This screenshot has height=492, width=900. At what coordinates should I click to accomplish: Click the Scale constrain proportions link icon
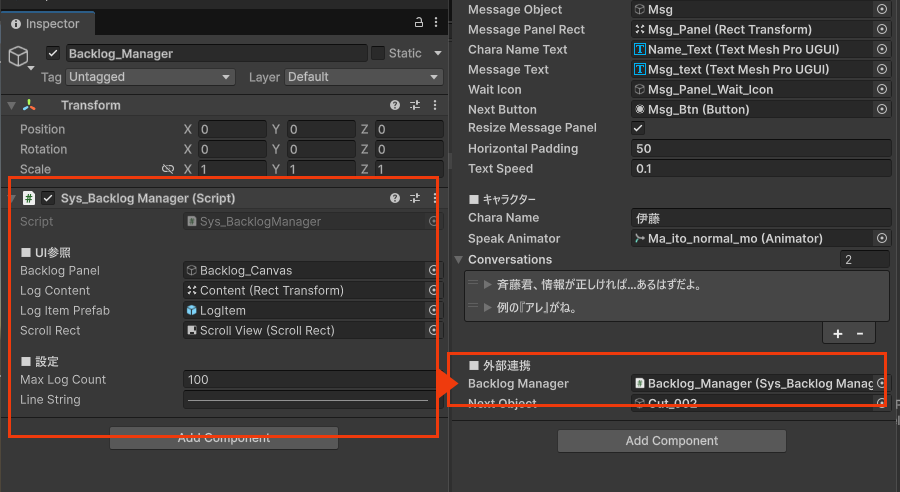pos(168,169)
